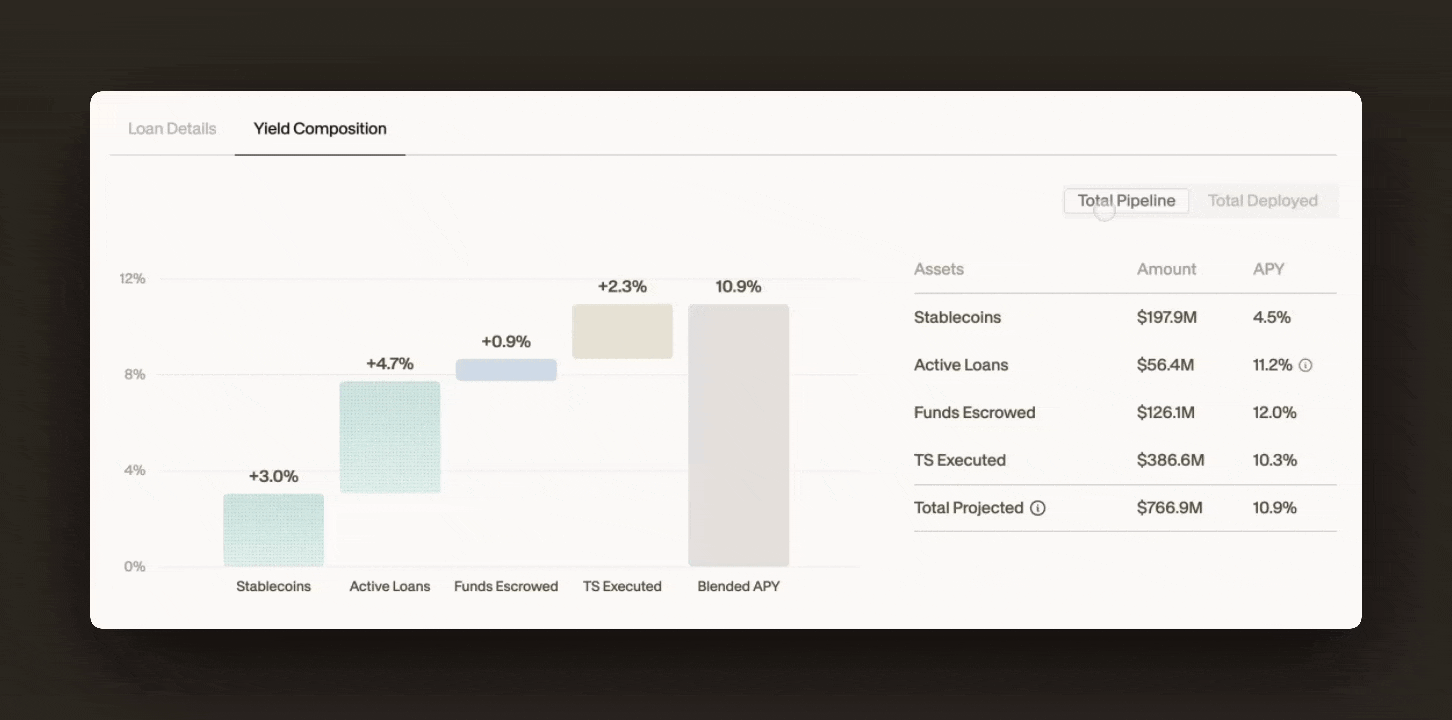Click the TS Executed row label in table
This screenshot has width=1452, height=720.
click(x=960, y=461)
